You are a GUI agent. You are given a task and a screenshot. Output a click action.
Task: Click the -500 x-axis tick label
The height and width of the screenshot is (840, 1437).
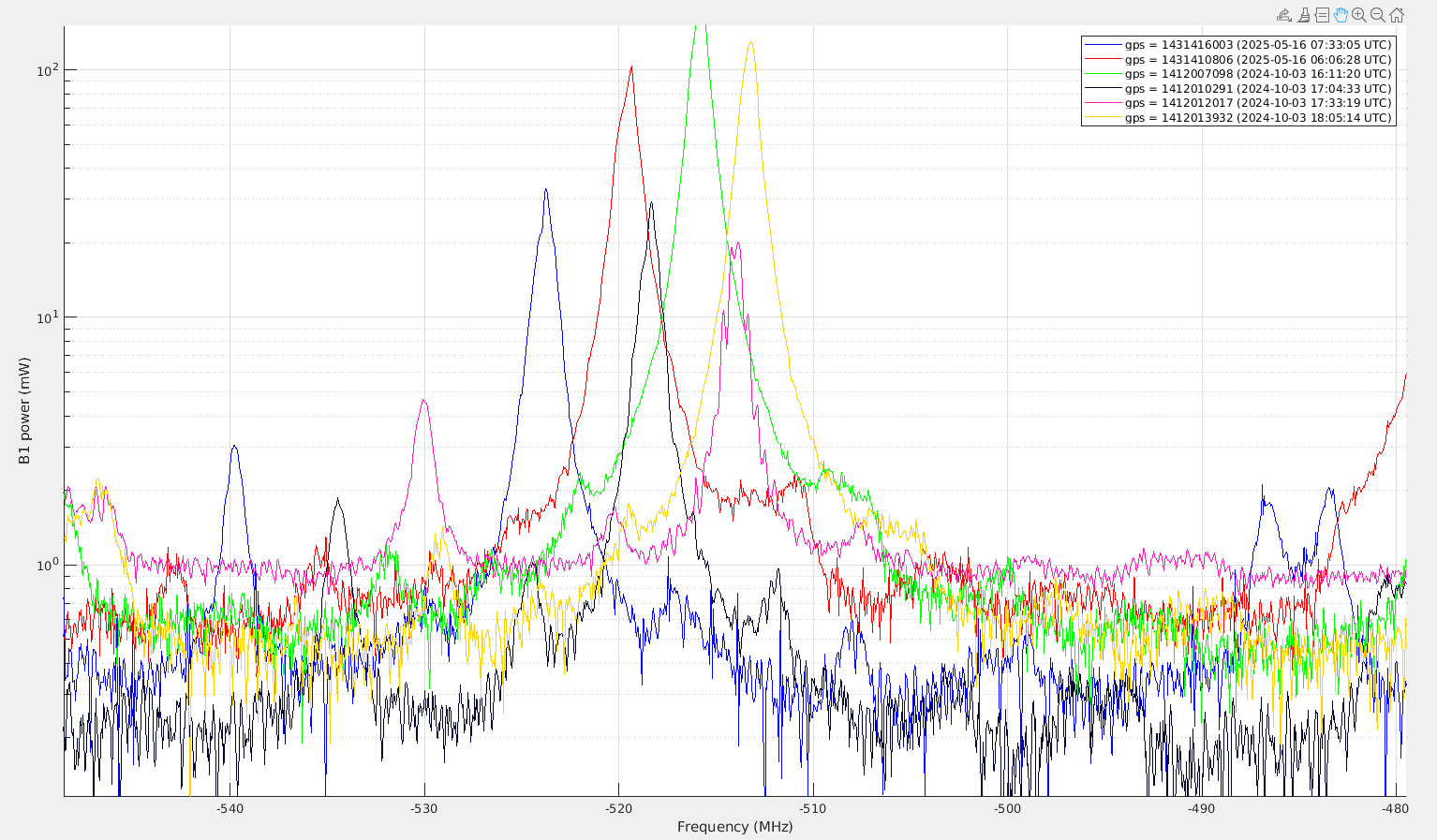pos(1007,808)
